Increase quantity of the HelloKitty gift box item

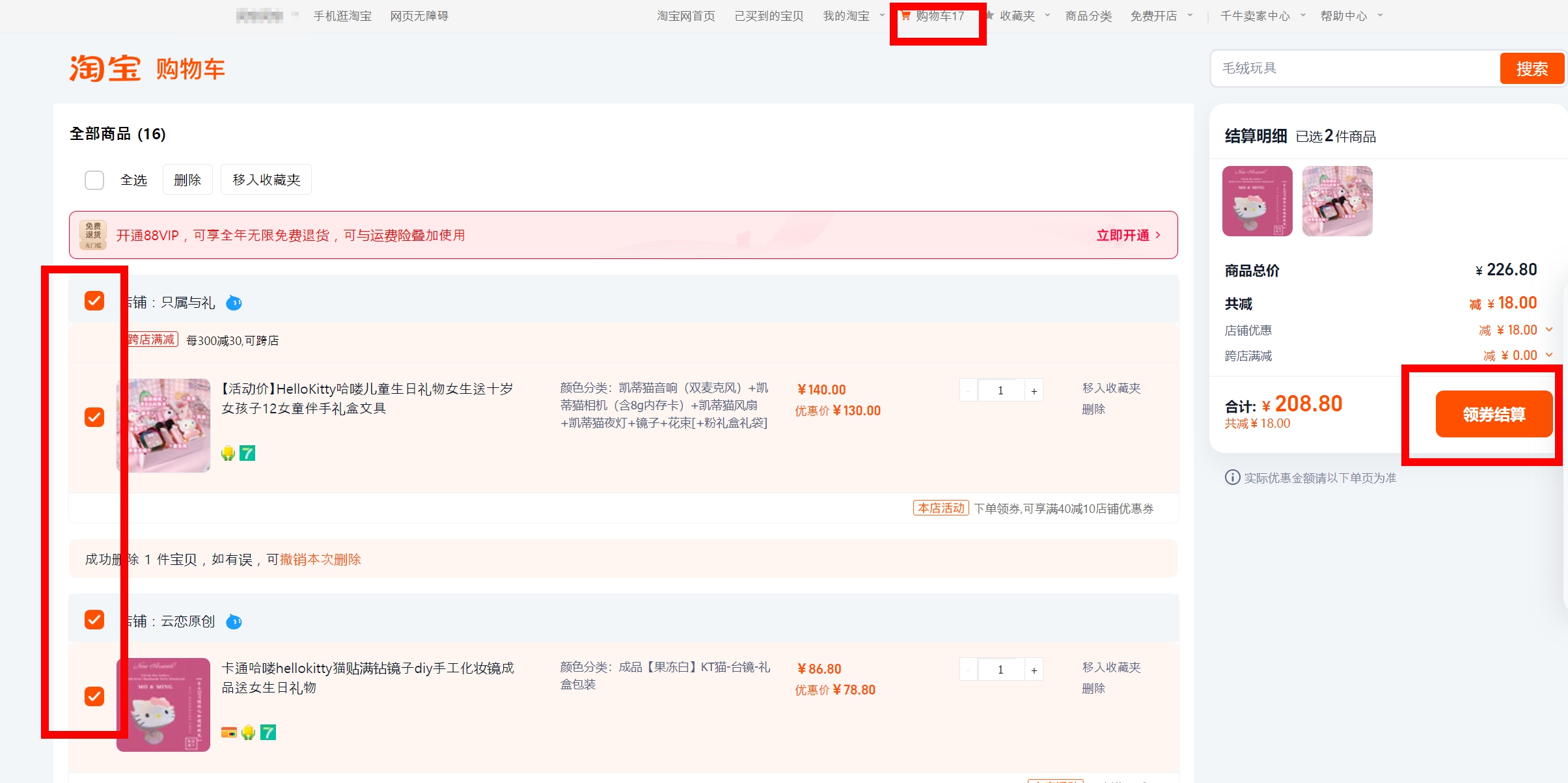1034,391
